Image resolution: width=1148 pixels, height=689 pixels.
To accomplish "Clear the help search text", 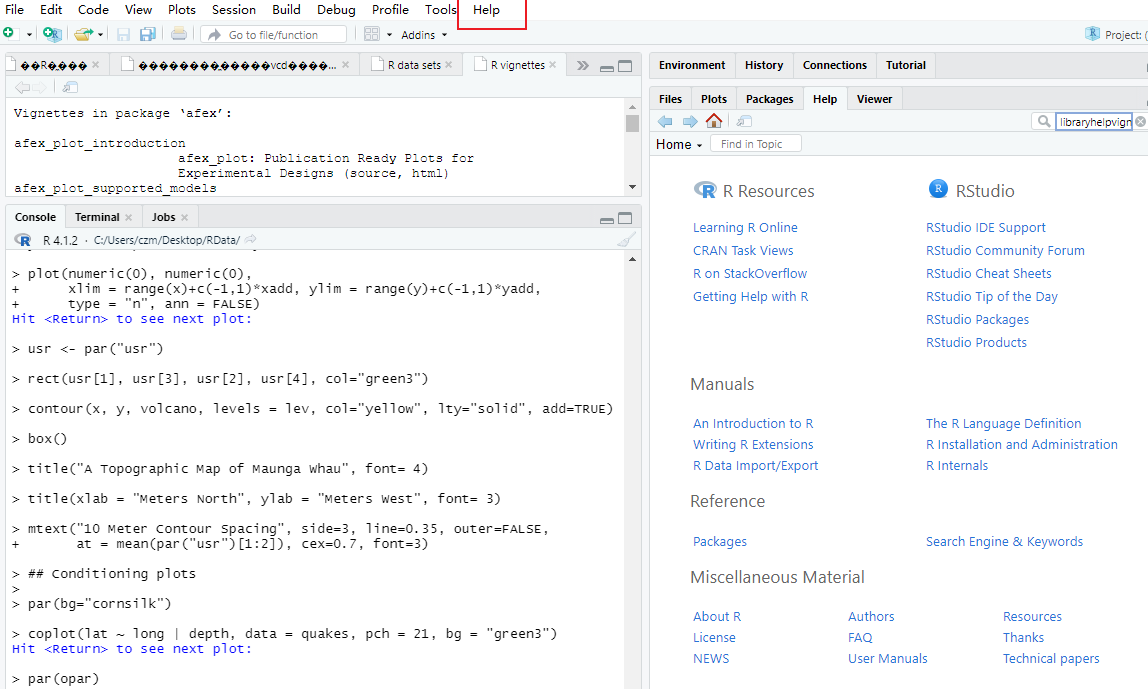I will (x=1141, y=122).
